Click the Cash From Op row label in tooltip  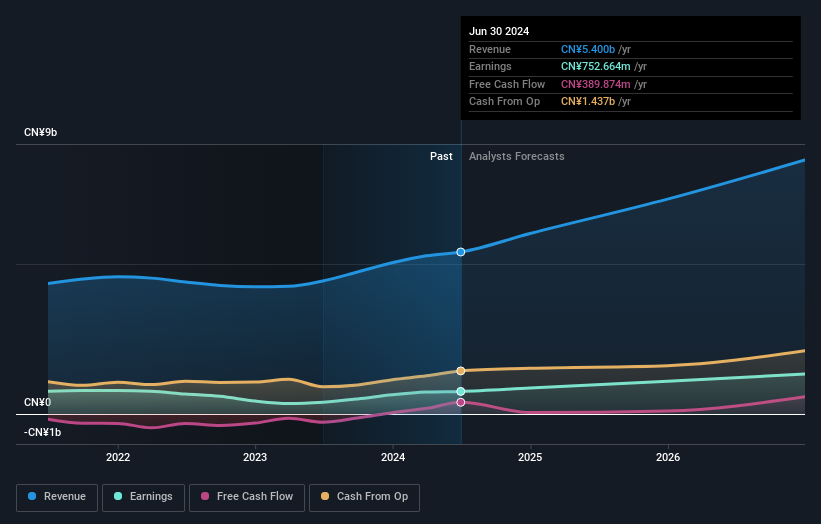coord(504,102)
